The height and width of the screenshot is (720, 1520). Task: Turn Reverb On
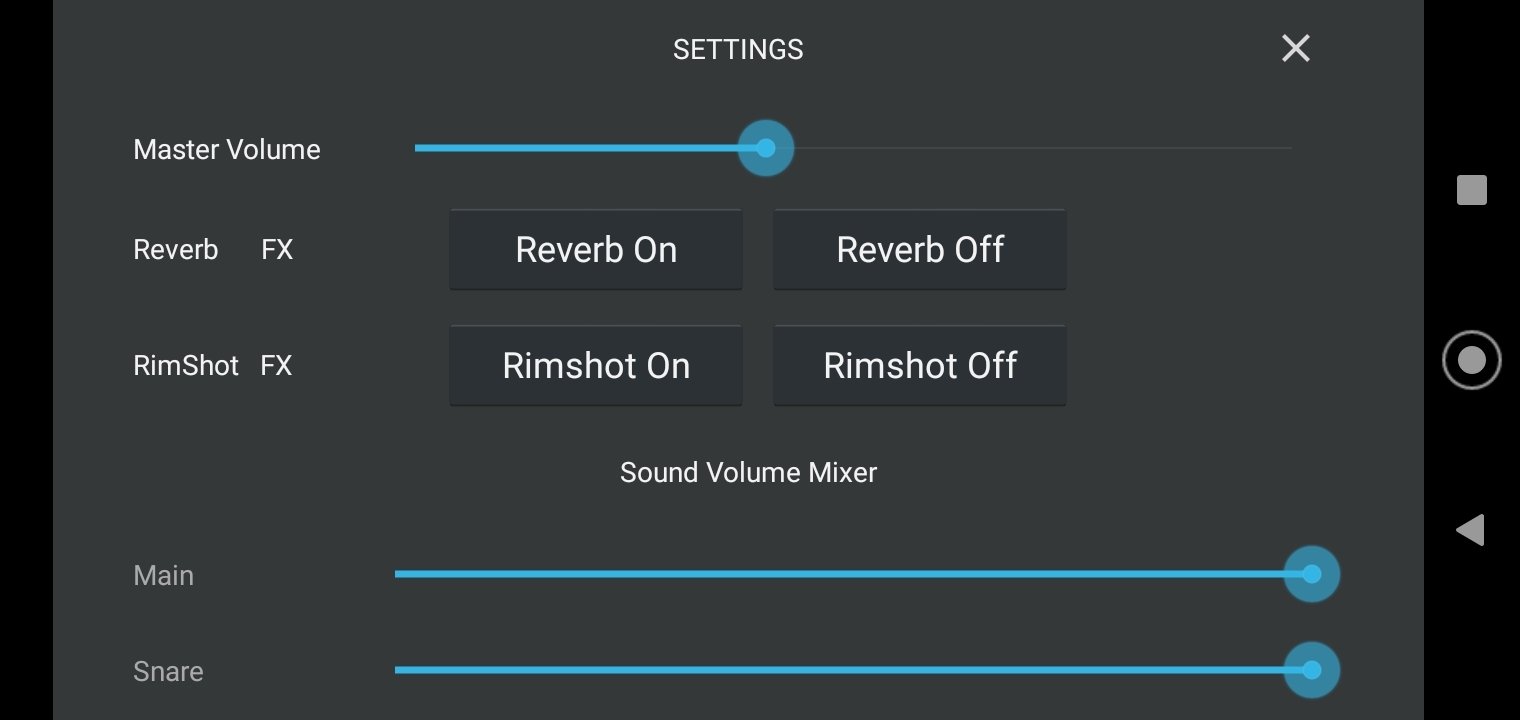[x=596, y=249]
